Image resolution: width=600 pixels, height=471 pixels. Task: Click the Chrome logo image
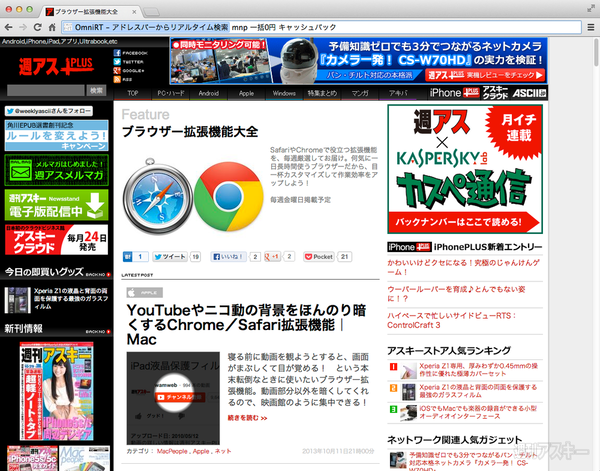[229, 196]
